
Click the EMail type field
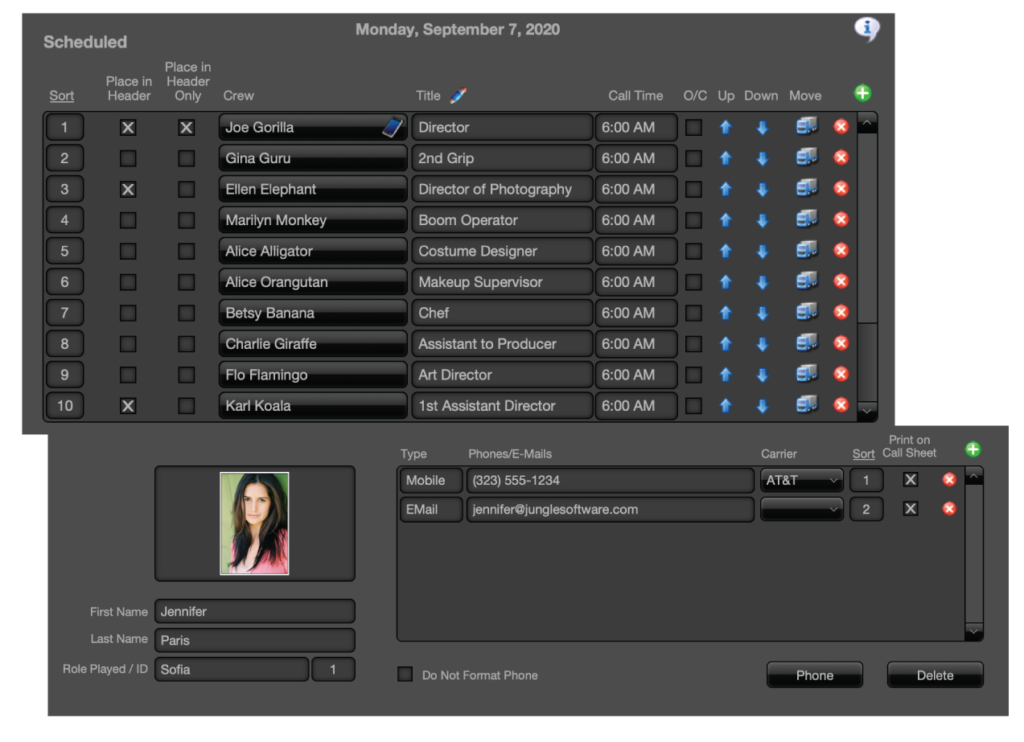(431, 509)
